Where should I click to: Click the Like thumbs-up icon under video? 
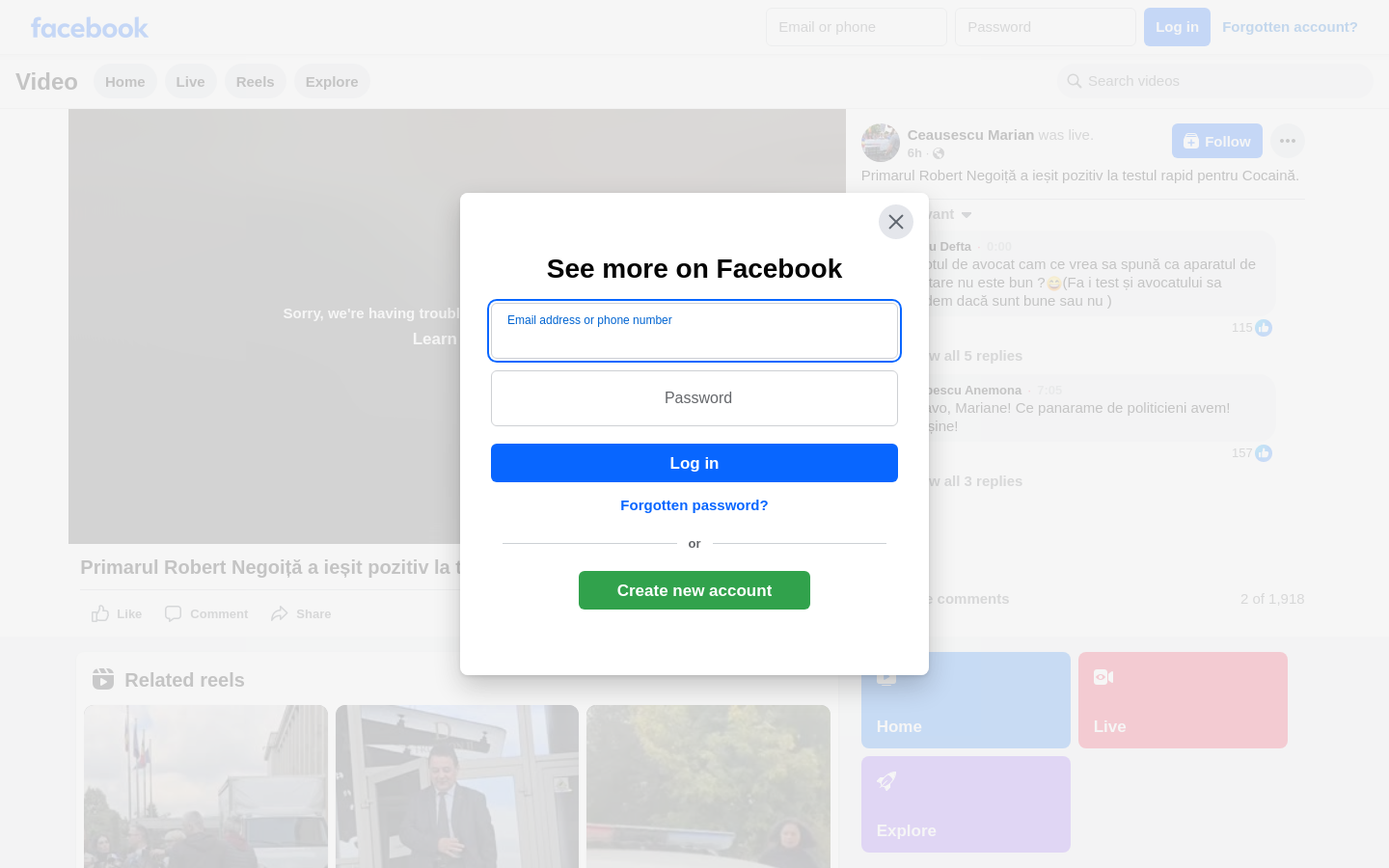100,614
